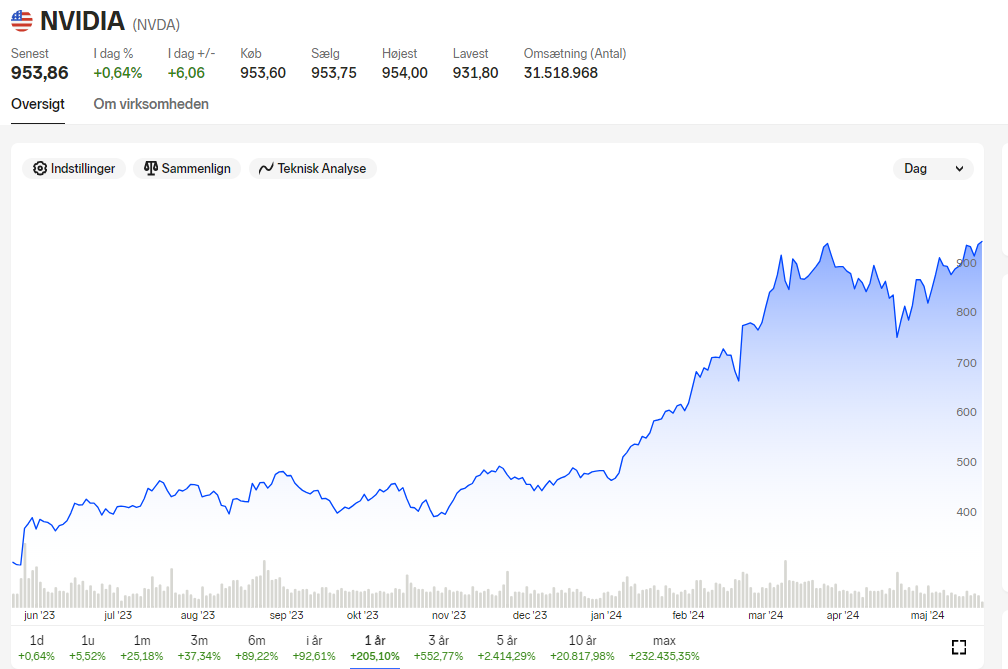Image resolution: width=1008 pixels, height=669 pixels.
Task: Select the 10 år time range
Action: pos(582,648)
